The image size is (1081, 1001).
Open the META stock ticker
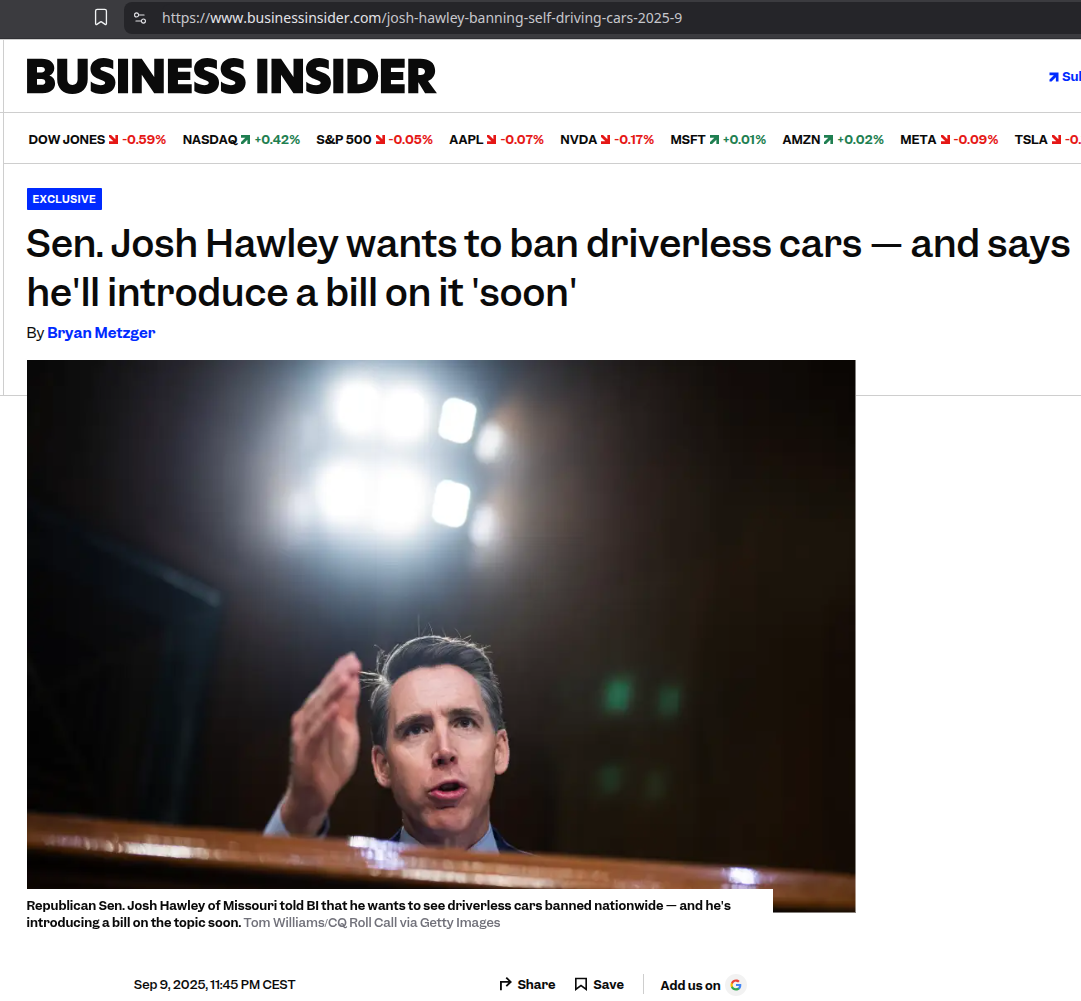[948, 140]
